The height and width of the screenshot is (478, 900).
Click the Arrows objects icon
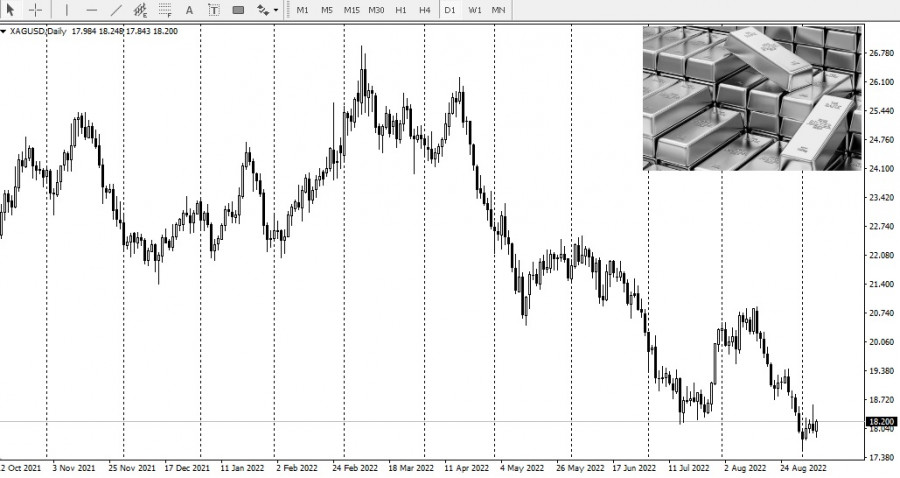coord(263,10)
